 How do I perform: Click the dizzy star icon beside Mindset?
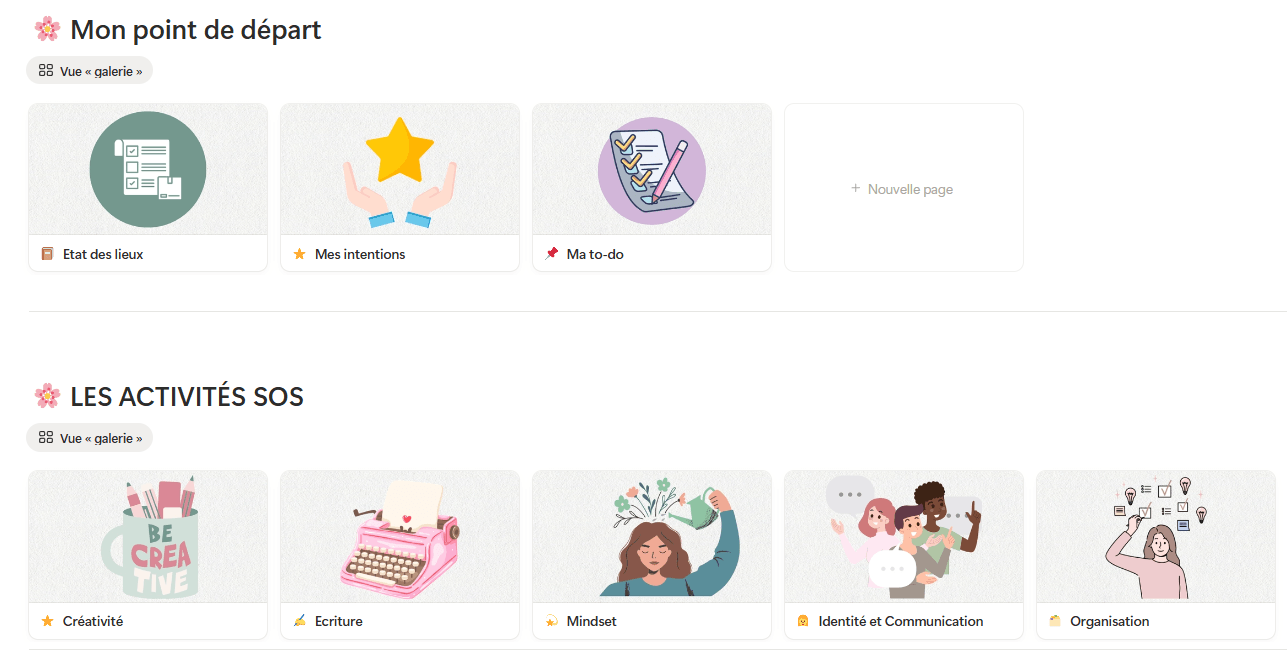click(x=551, y=621)
